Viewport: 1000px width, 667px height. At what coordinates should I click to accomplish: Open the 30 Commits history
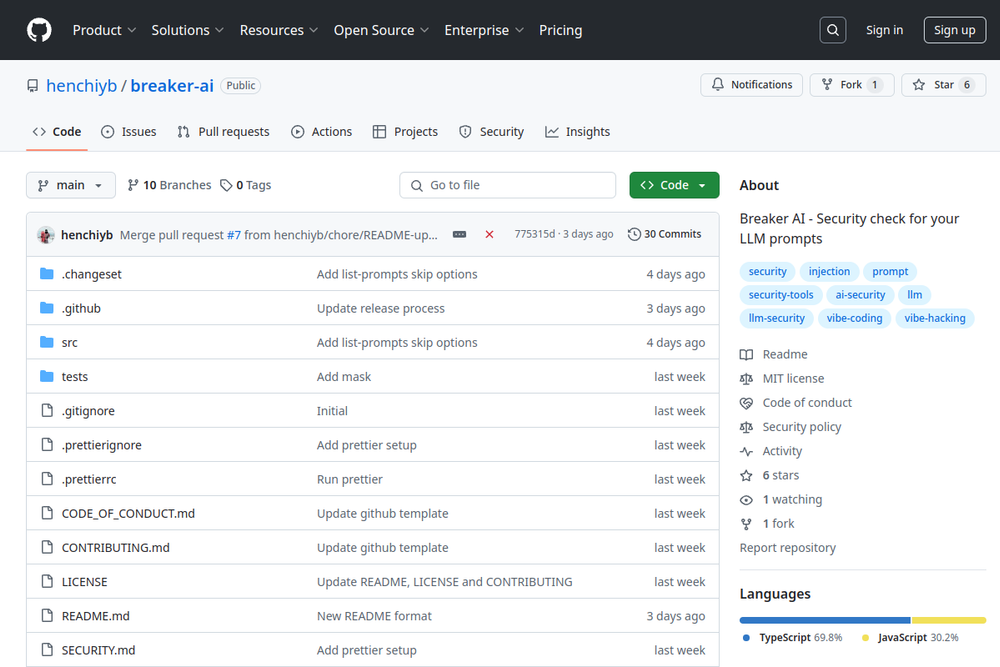pyautogui.click(x=664, y=234)
